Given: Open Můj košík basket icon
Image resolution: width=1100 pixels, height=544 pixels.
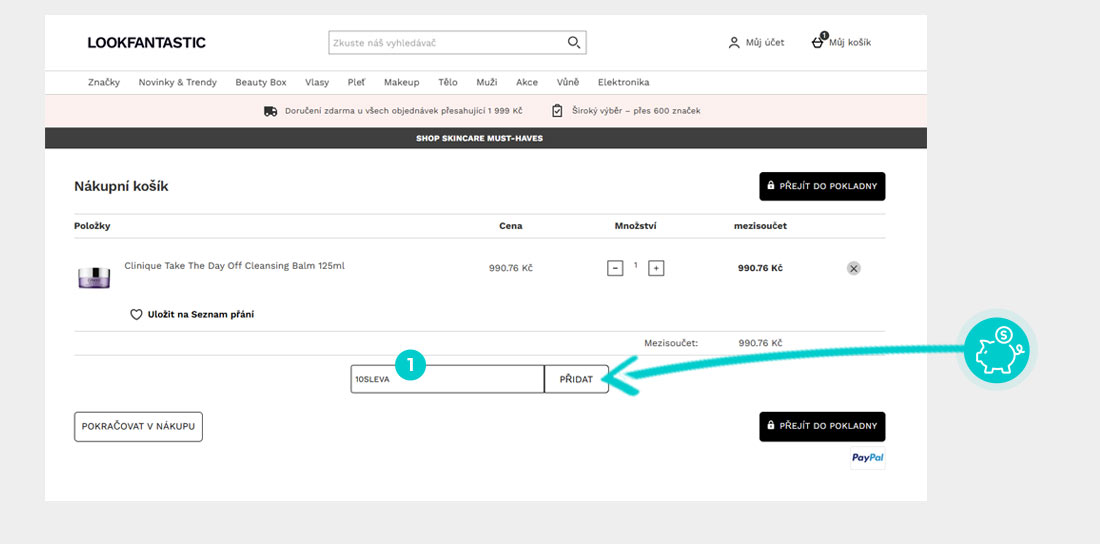Looking at the screenshot, I should (818, 42).
